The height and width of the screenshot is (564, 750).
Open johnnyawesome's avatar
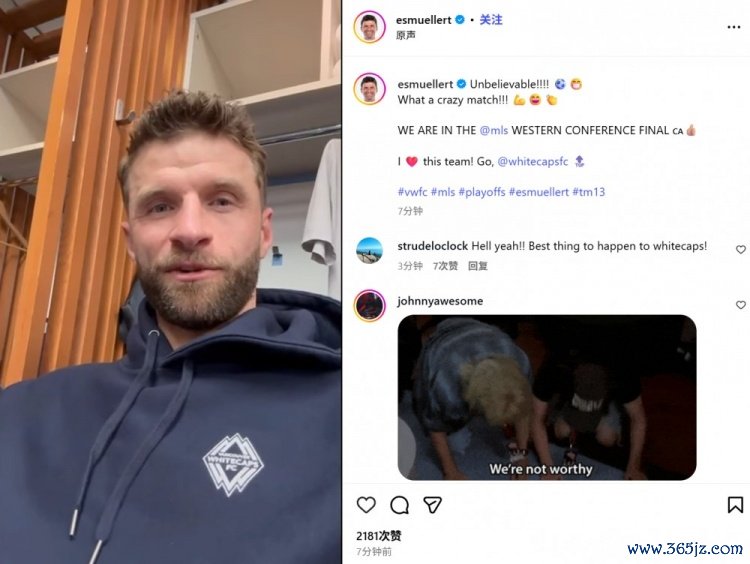point(369,305)
